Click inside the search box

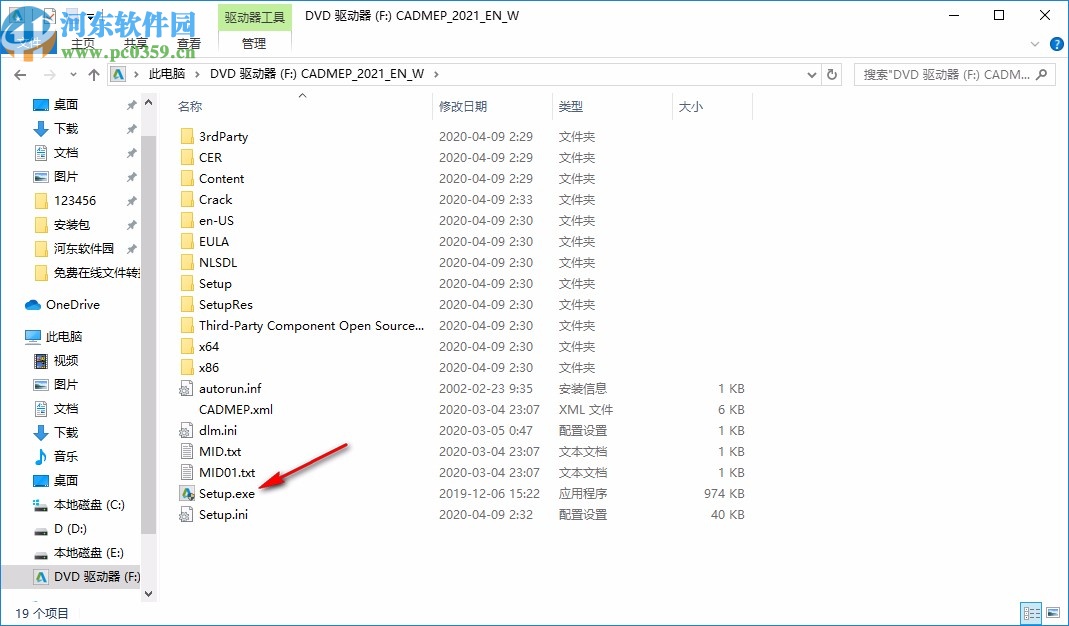(955, 73)
